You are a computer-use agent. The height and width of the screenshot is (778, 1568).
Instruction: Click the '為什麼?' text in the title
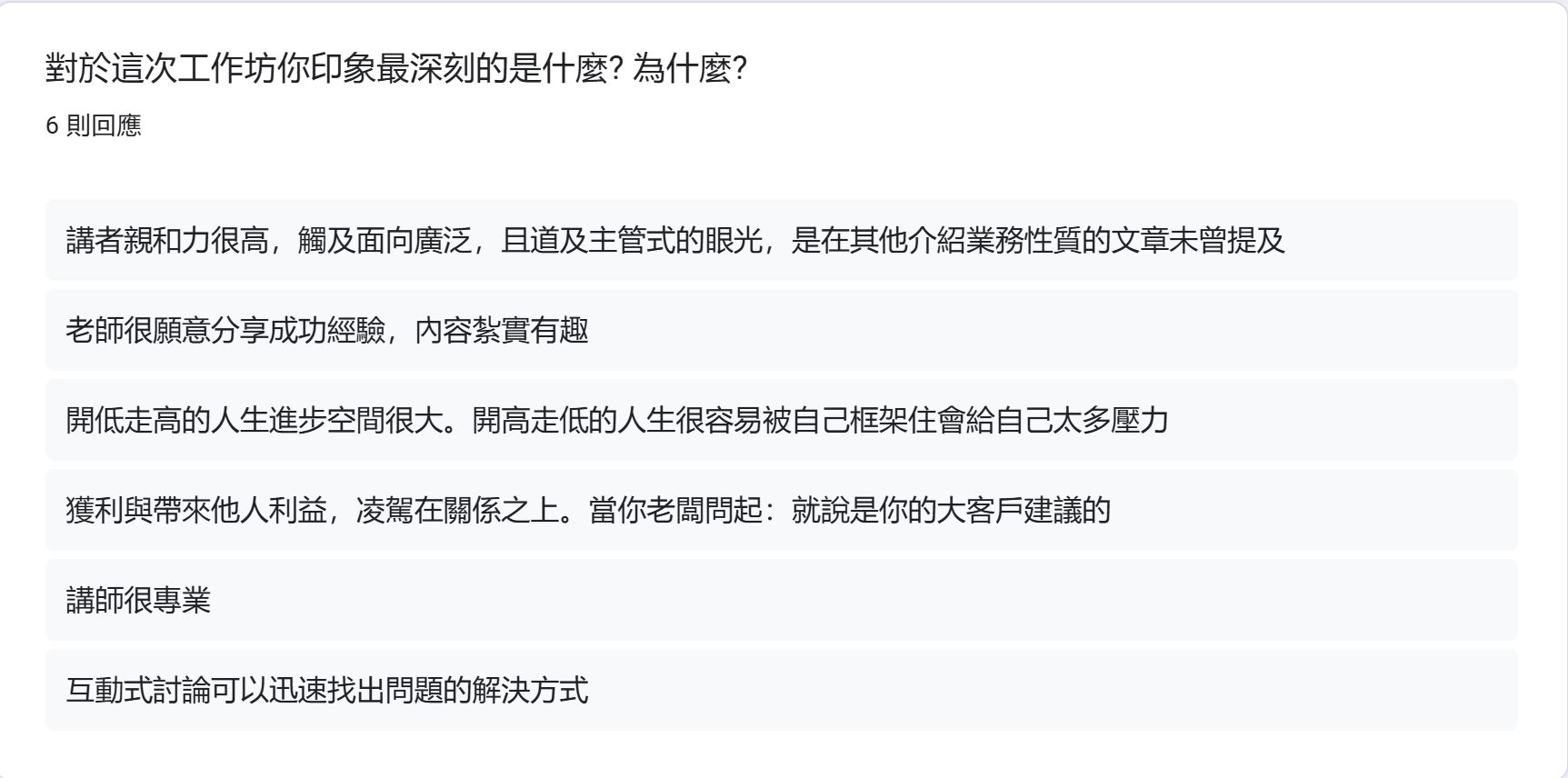[690, 68]
